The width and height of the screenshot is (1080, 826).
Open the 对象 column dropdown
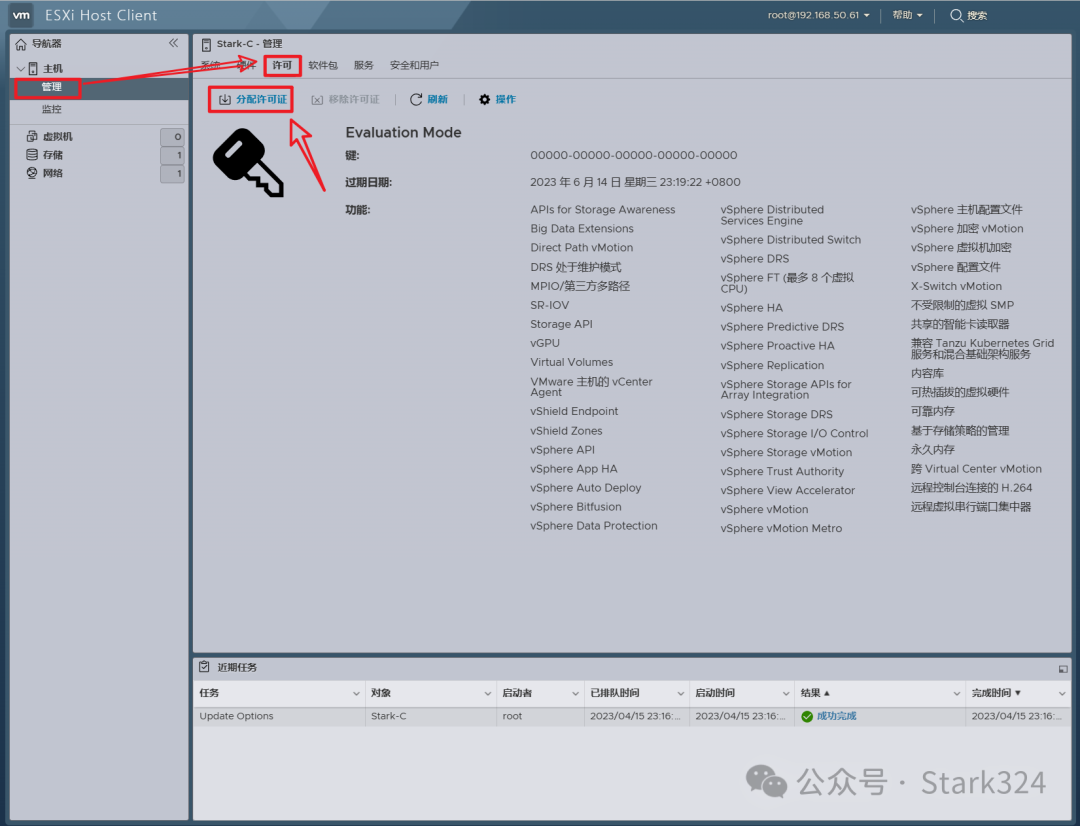(488, 694)
